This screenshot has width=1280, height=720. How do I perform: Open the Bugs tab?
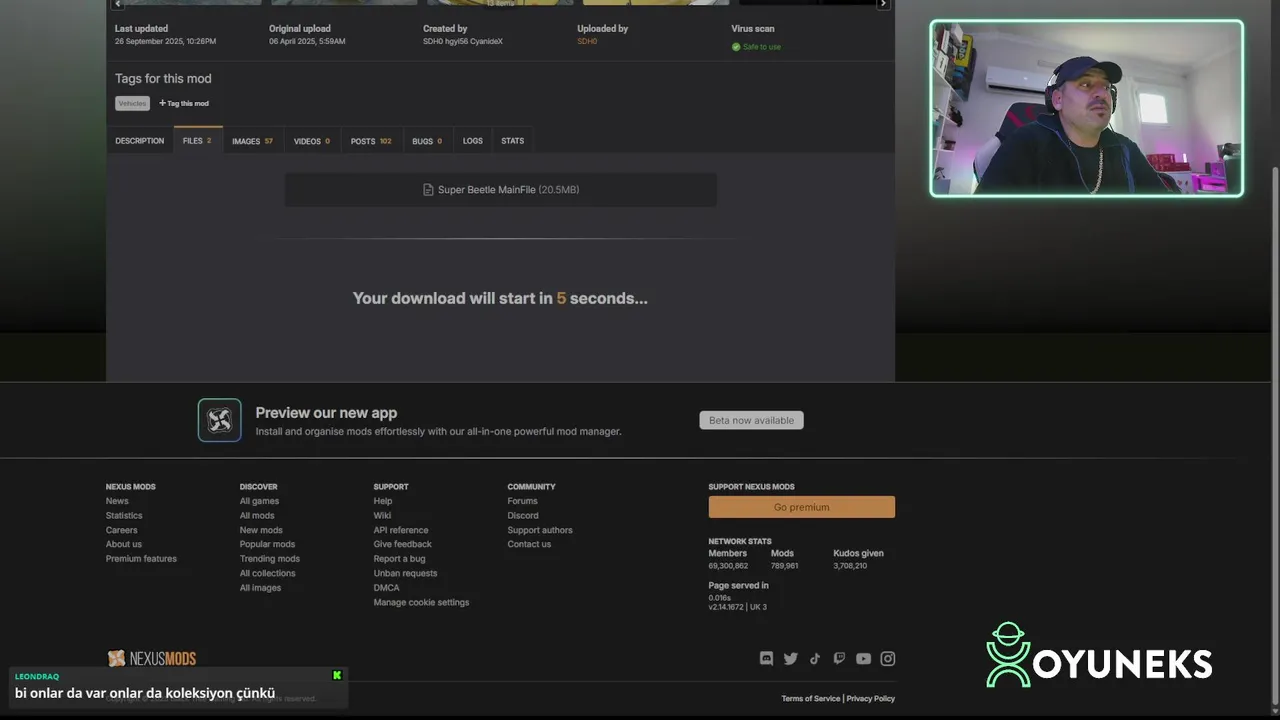[427, 141]
